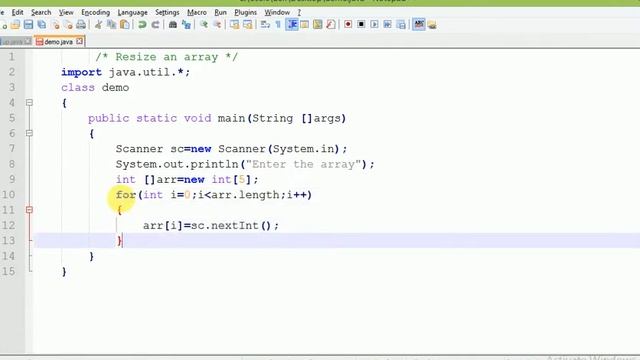Switch to the inactive tab left of demo.java
640x360 pixels.
pos(12,42)
